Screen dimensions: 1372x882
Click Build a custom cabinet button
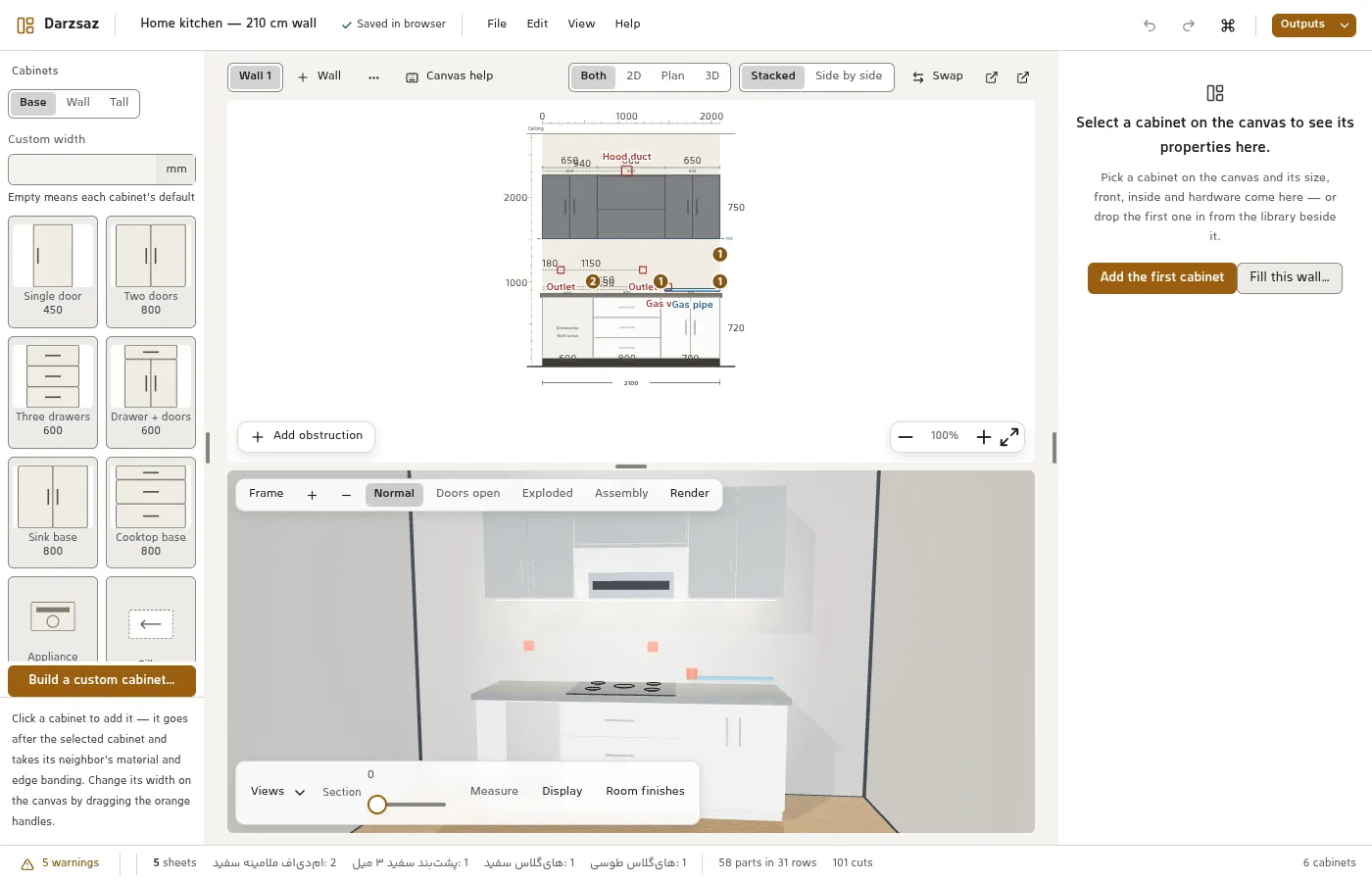point(102,680)
